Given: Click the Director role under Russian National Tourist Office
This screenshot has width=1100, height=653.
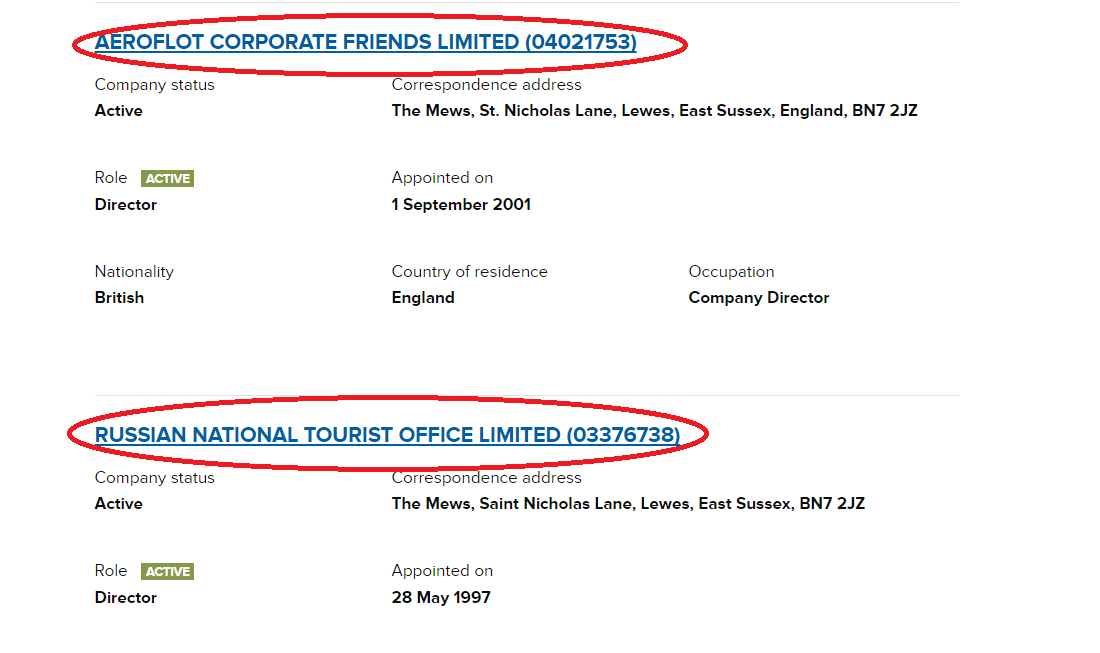Looking at the screenshot, I should tap(126, 598).
